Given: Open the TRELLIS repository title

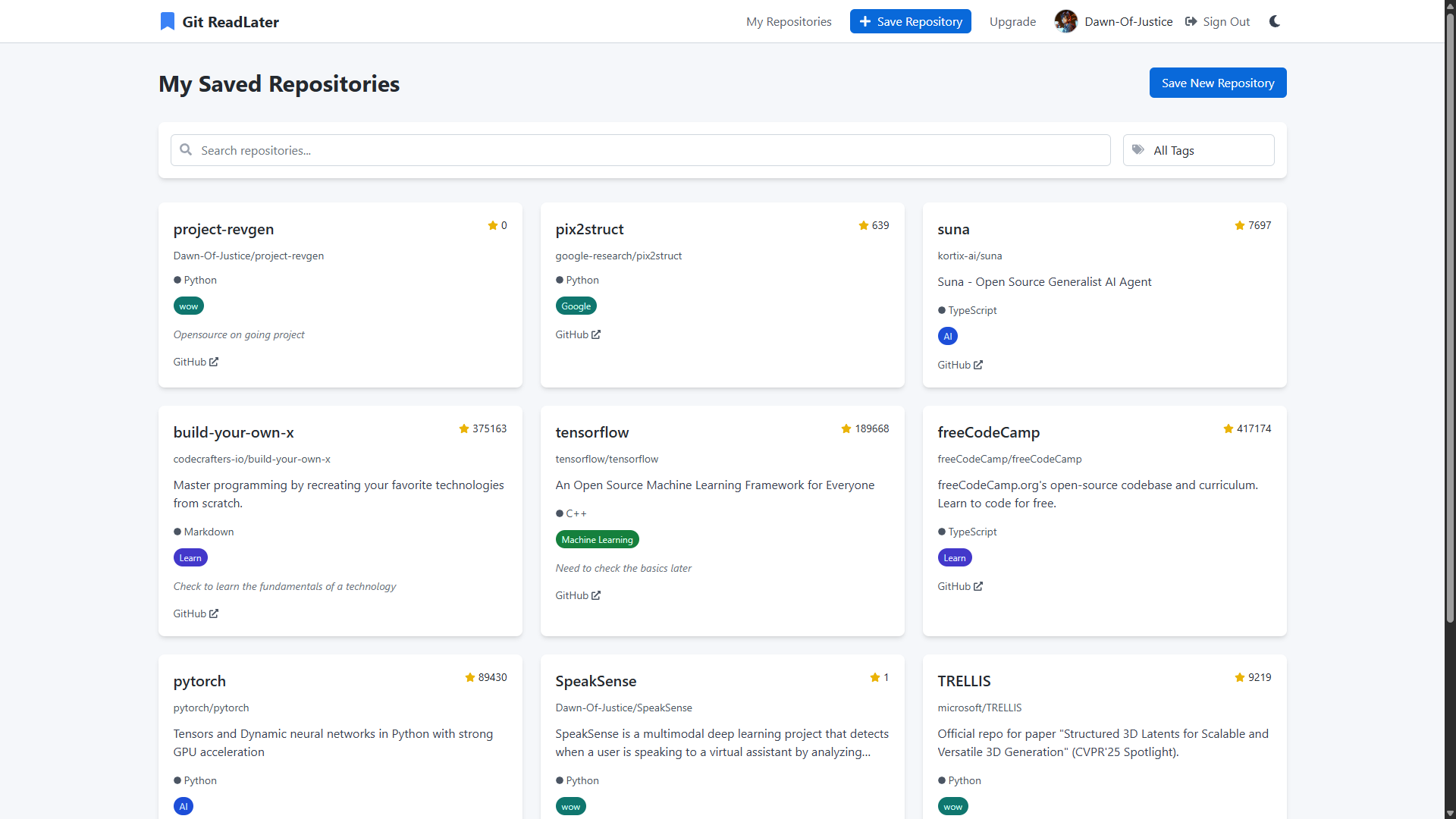Looking at the screenshot, I should click(x=965, y=681).
